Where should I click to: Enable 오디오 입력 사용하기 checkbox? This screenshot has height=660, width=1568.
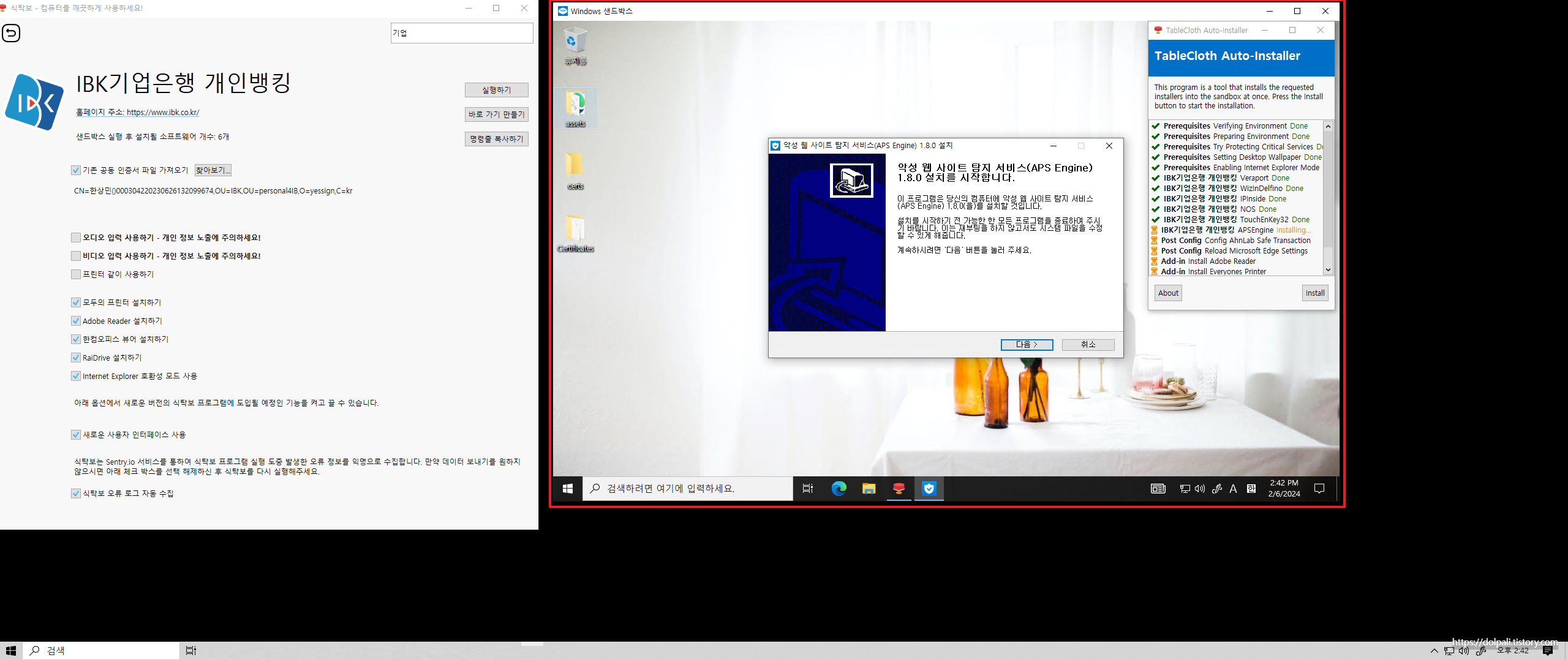click(x=76, y=238)
